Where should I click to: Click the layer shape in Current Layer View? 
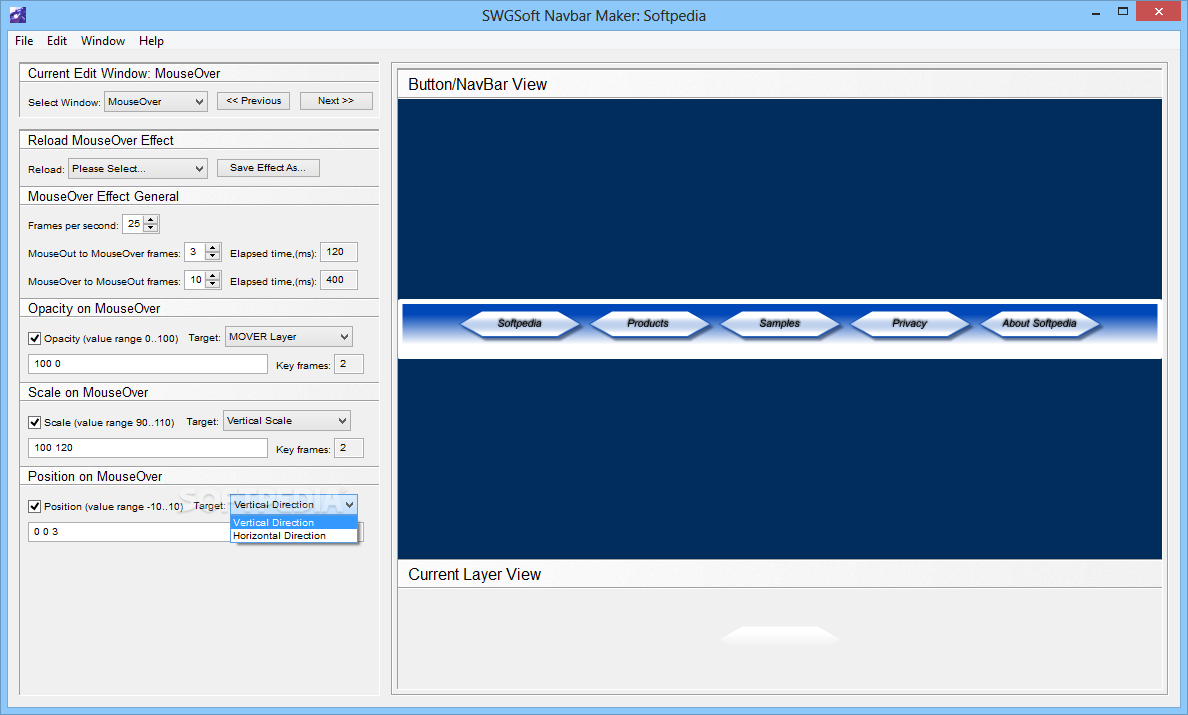pyautogui.click(x=780, y=635)
